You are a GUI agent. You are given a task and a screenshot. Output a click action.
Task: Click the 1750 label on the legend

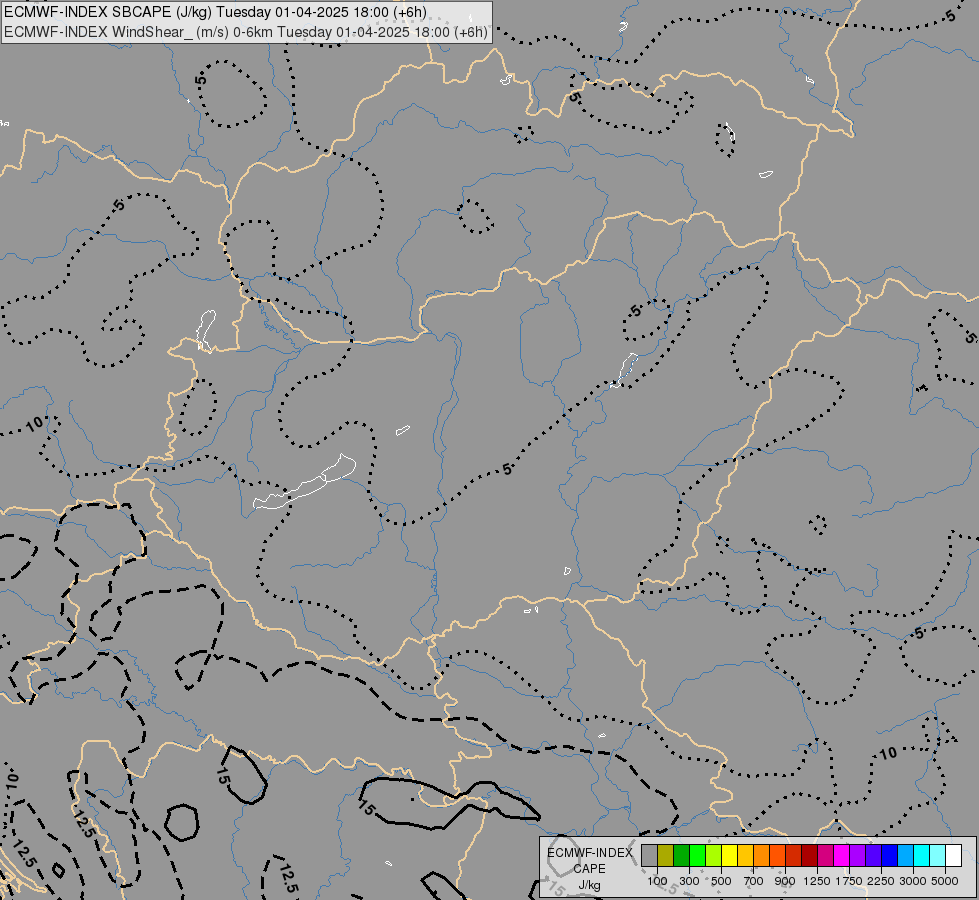849,881
